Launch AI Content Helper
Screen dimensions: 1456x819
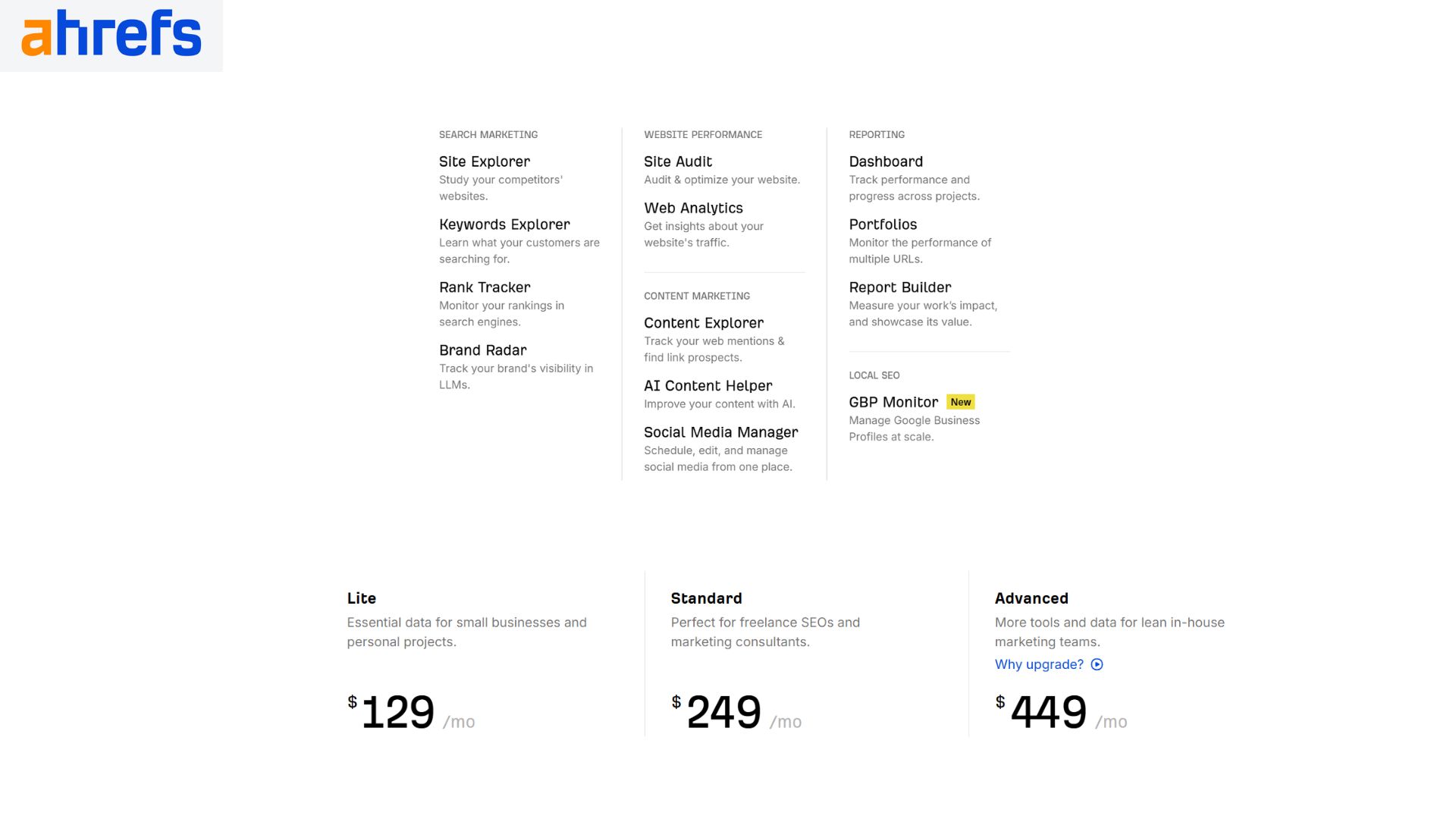click(708, 386)
